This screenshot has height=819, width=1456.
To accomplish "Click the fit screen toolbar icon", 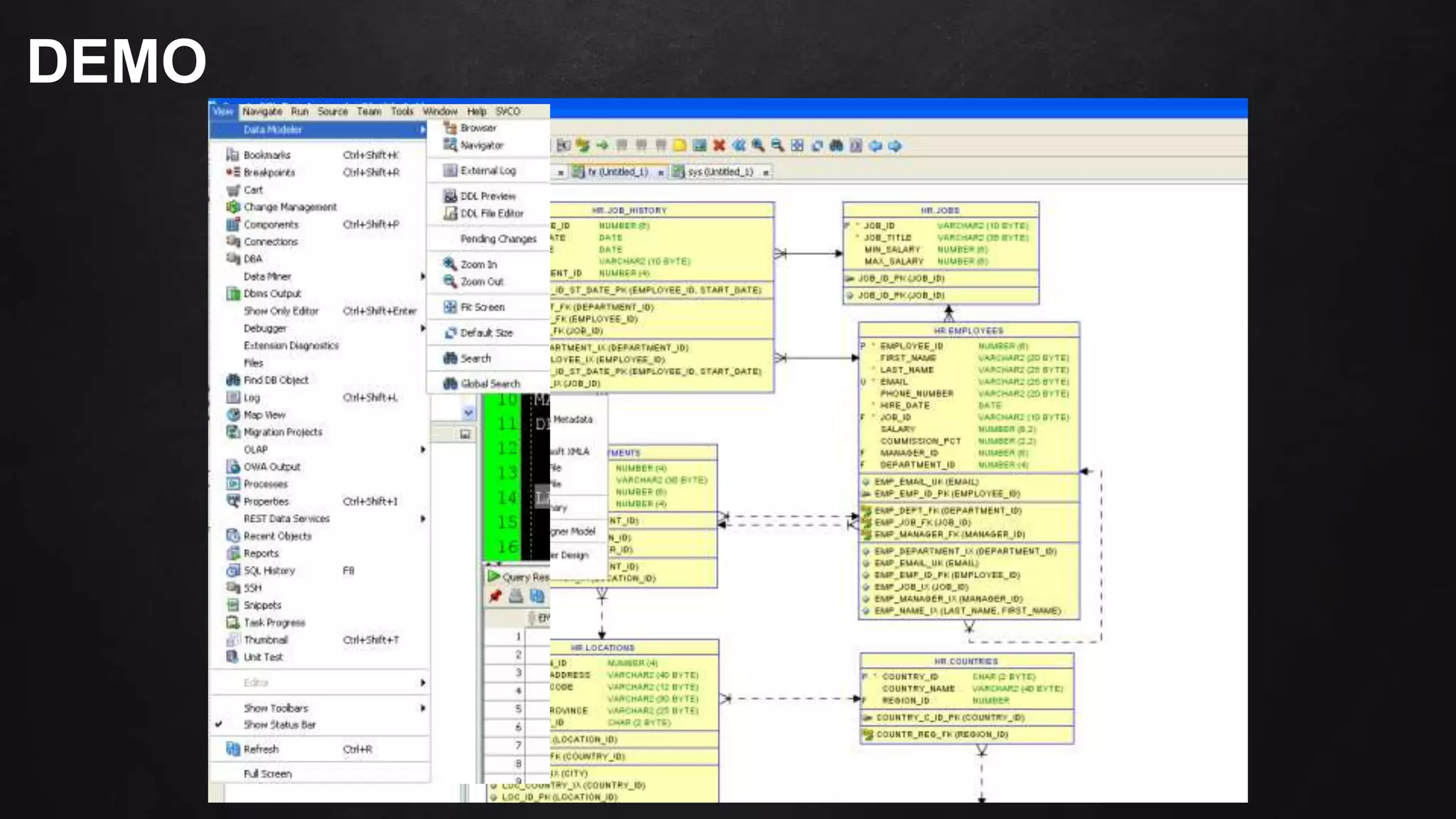I will (x=797, y=146).
